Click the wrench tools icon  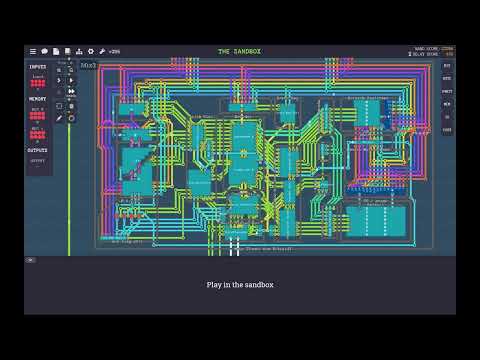(102, 51)
